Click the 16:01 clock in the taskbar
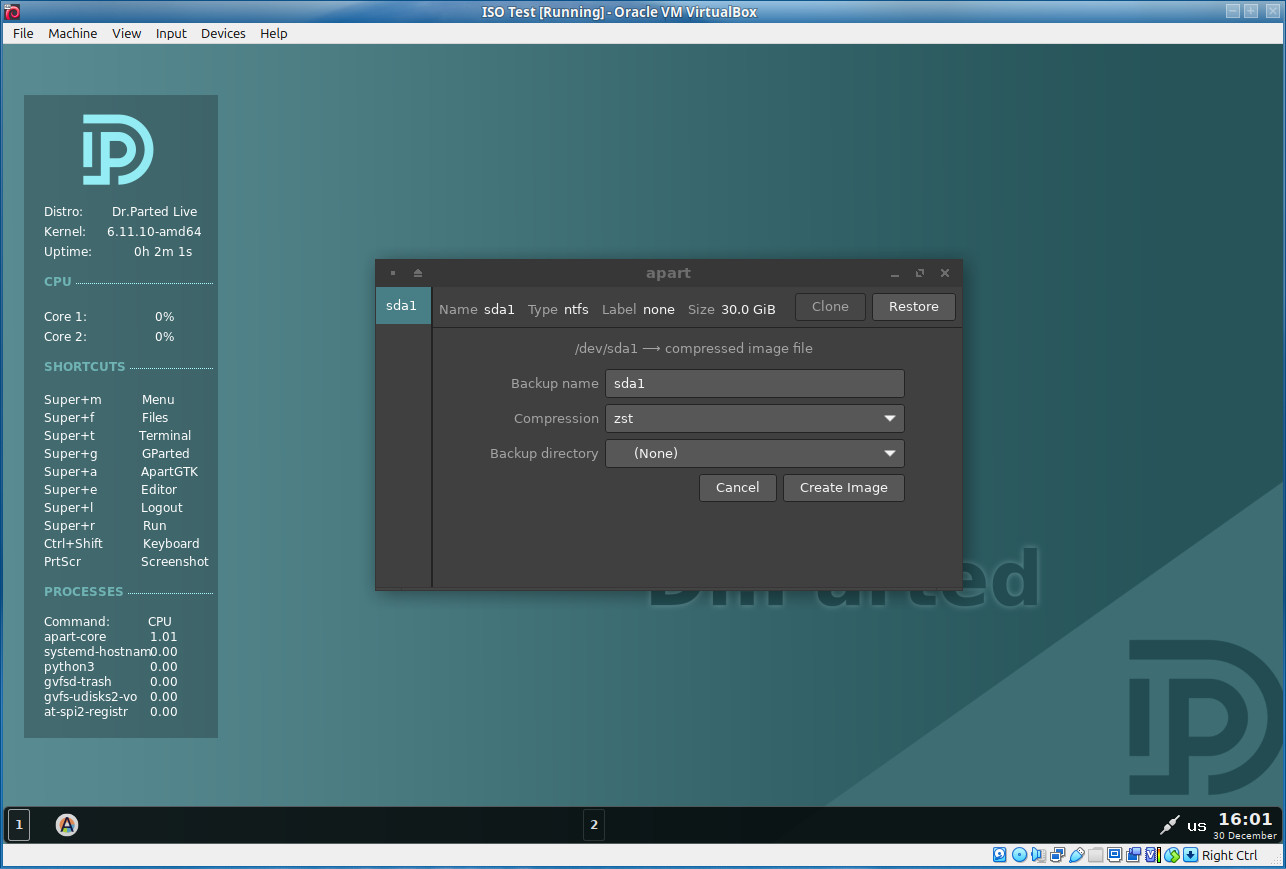 1245,819
